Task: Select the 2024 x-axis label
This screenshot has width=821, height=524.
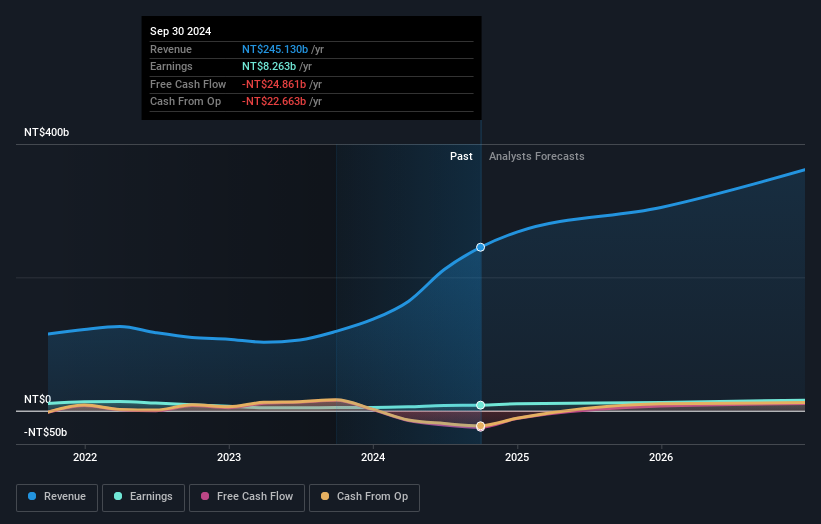Action: 373,457
